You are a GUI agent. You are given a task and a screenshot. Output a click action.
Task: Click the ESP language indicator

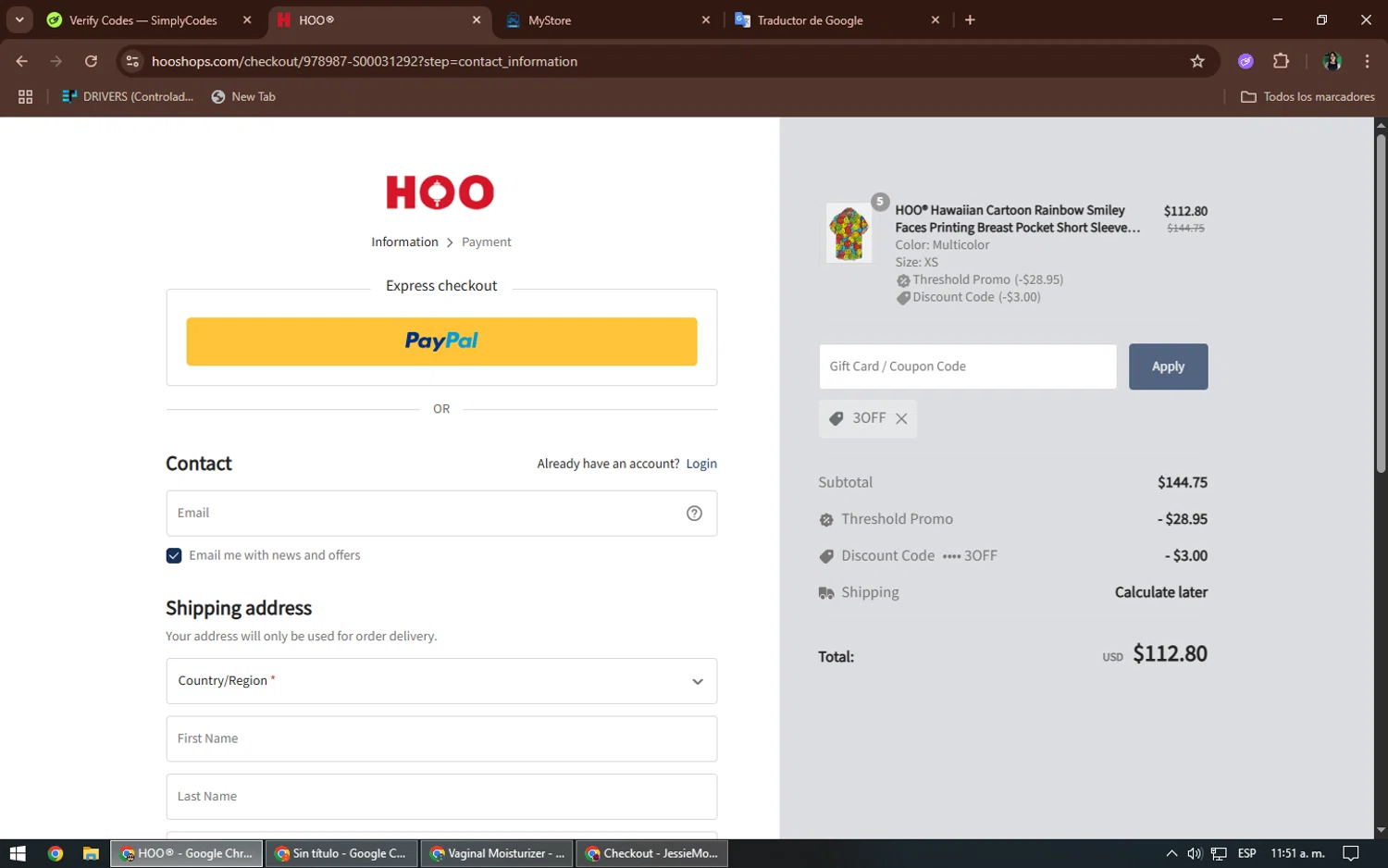1247,853
